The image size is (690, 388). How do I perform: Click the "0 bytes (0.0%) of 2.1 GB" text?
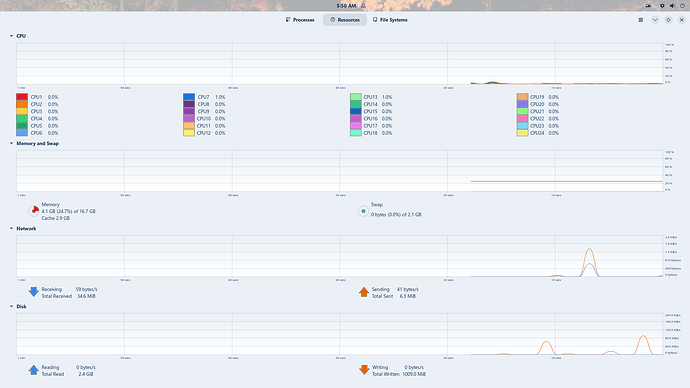[x=396, y=215]
